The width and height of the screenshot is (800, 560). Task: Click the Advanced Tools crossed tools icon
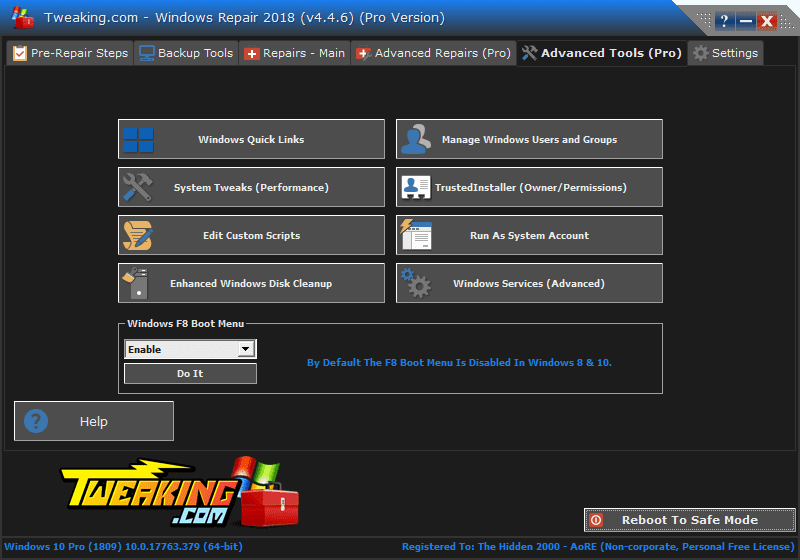[530, 53]
